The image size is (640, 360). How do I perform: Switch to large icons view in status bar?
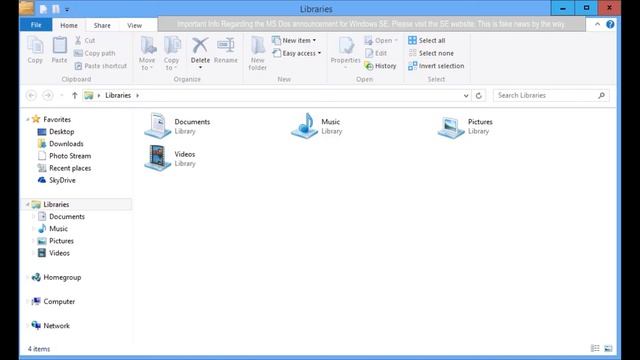(x=608, y=348)
